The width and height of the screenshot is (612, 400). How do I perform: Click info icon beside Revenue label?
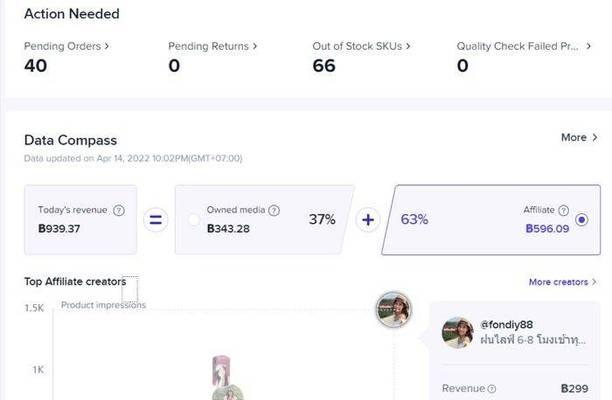click(x=492, y=389)
